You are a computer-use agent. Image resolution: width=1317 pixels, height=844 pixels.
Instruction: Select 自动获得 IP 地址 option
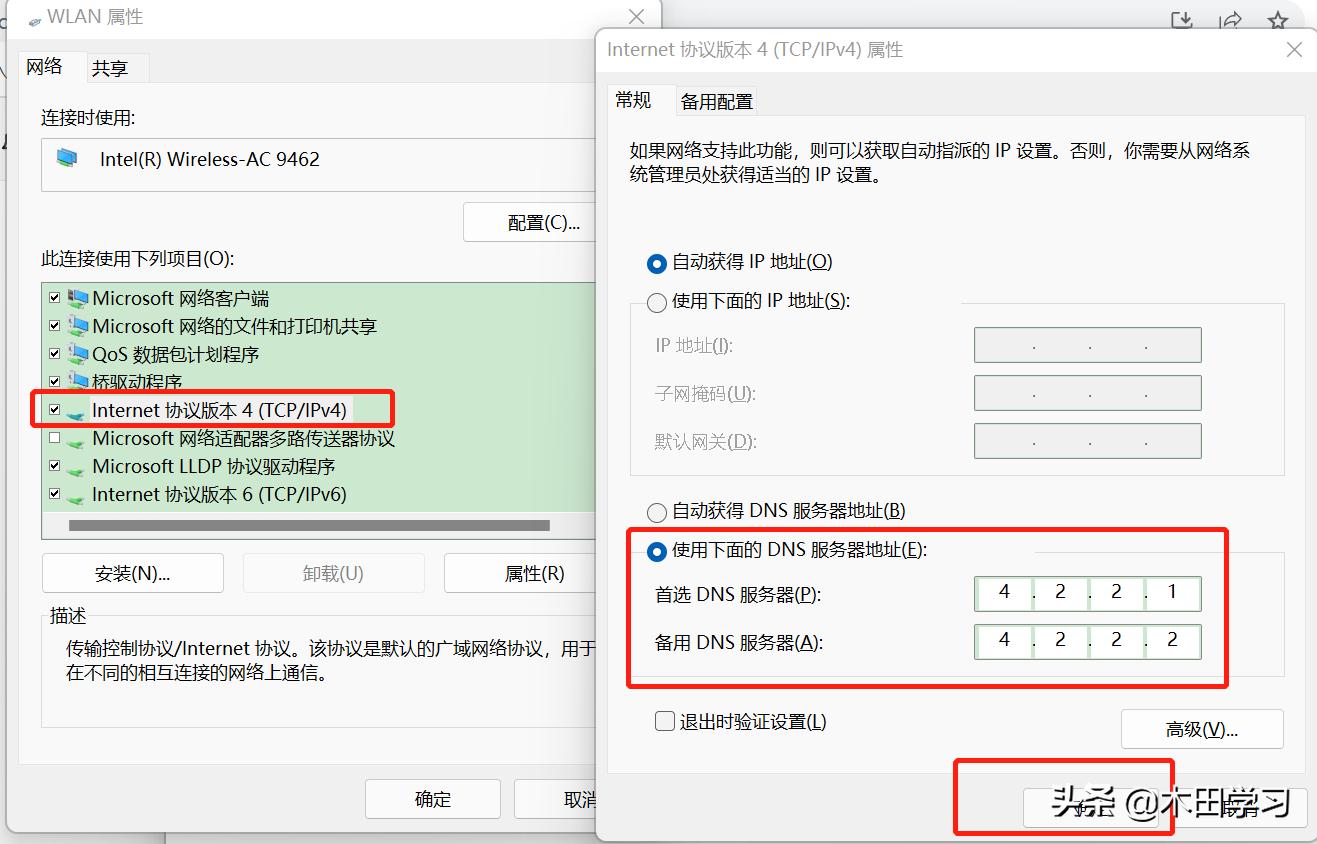[657, 263]
